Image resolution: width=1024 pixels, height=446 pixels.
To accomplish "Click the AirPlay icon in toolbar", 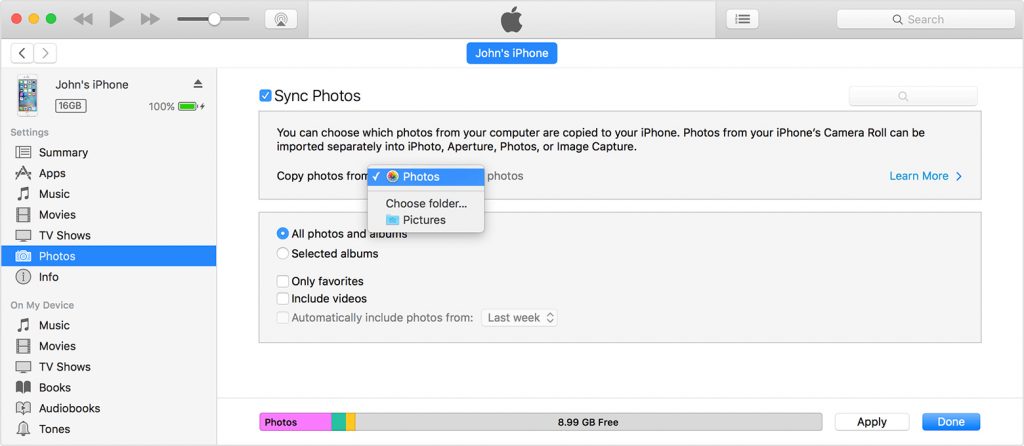I will coord(280,19).
